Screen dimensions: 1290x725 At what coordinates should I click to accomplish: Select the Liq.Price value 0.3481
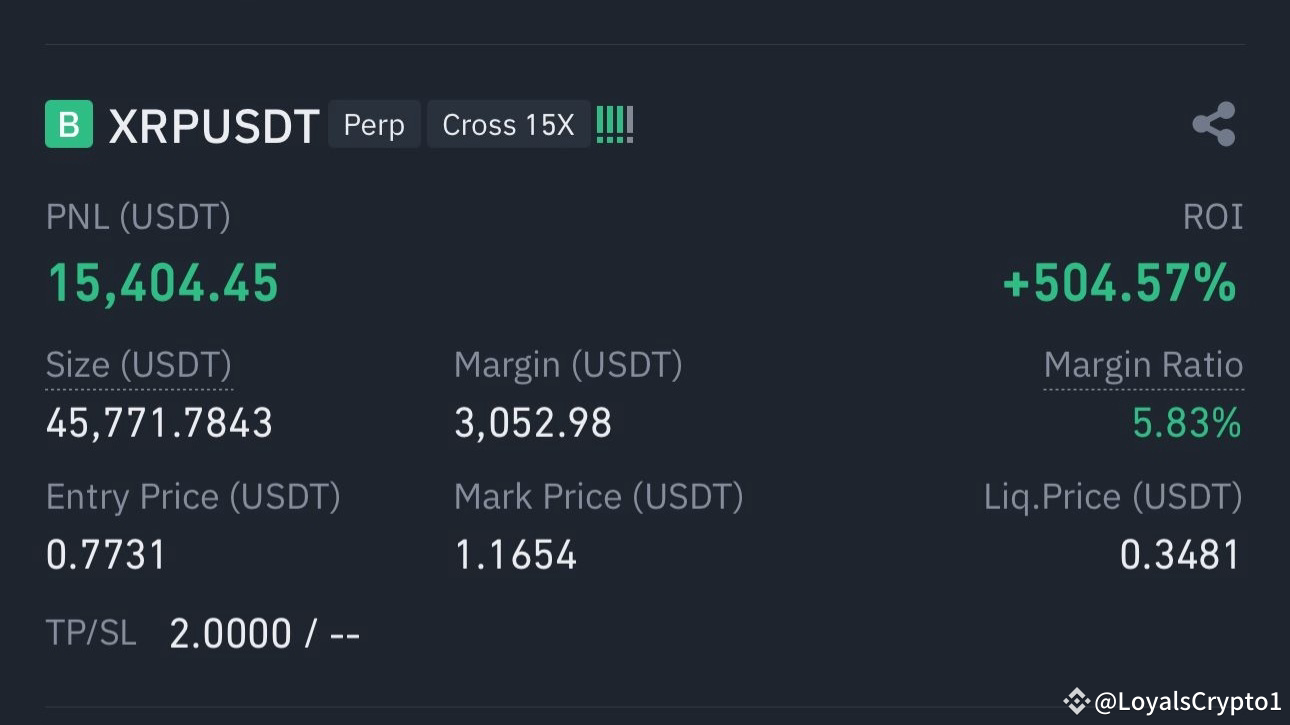tap(1180, 554)
